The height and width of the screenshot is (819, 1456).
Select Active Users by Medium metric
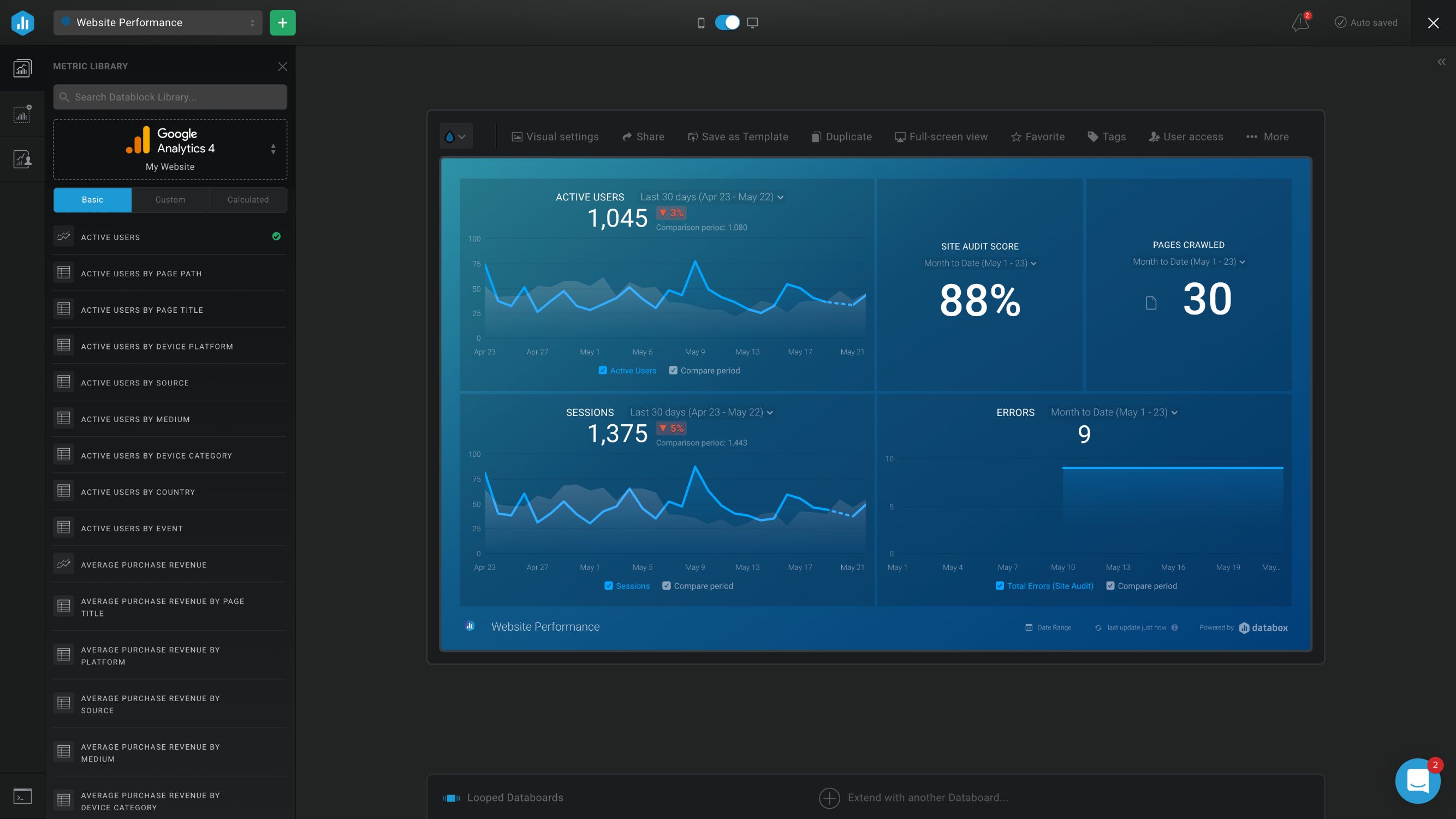coord(170,418)
